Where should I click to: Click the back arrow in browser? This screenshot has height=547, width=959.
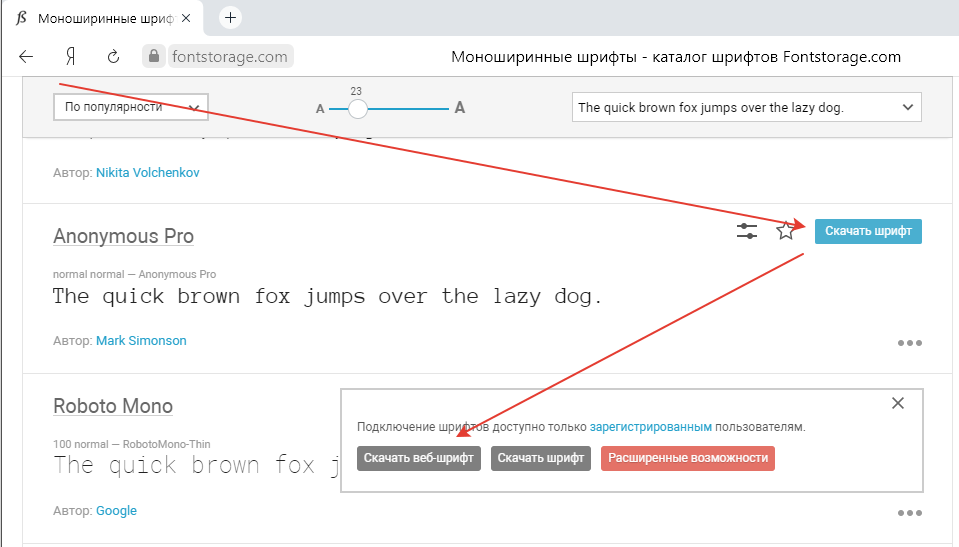click(x=26, y=57)
